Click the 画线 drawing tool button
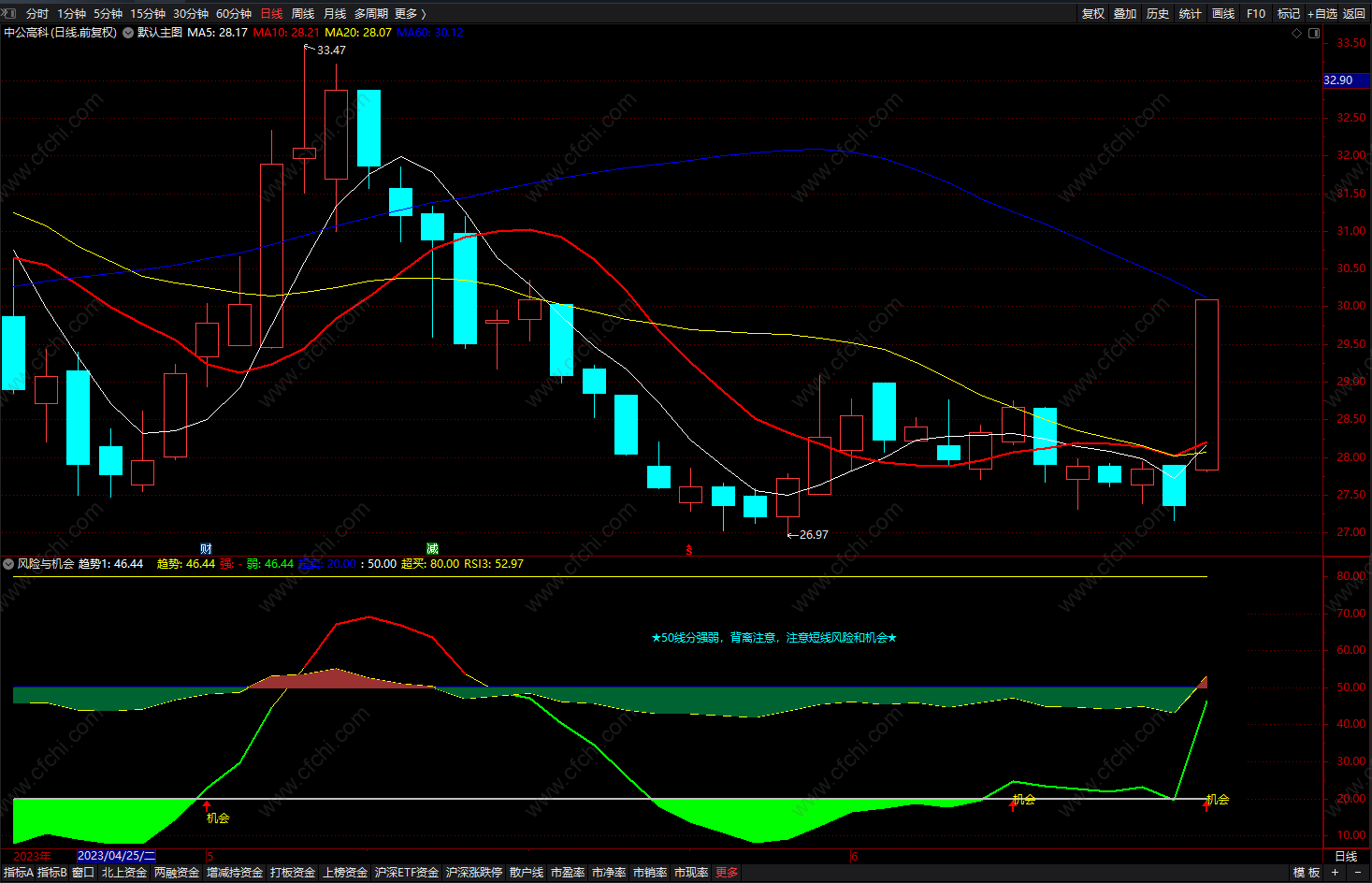Screen dimensions: 1372x883 (x=1223, y=13)
